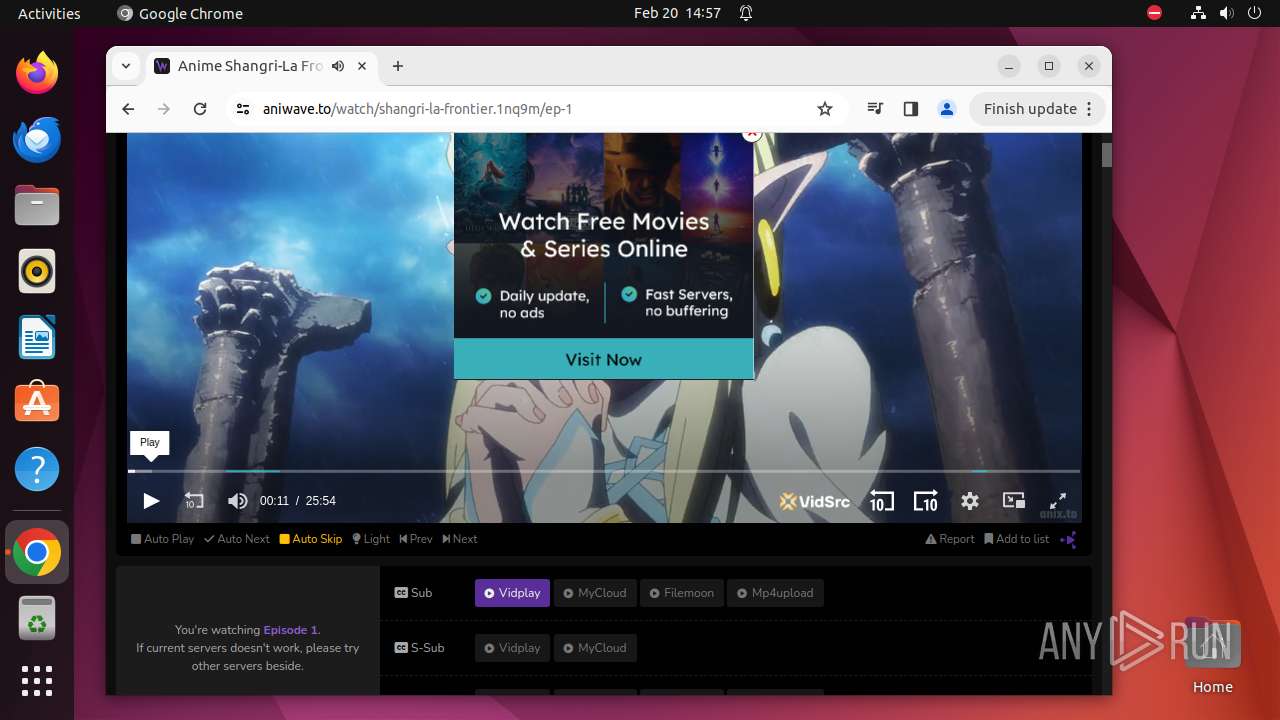Open Ubuntu Software from the dock
1280x720 pixels.
click(37, 403)
